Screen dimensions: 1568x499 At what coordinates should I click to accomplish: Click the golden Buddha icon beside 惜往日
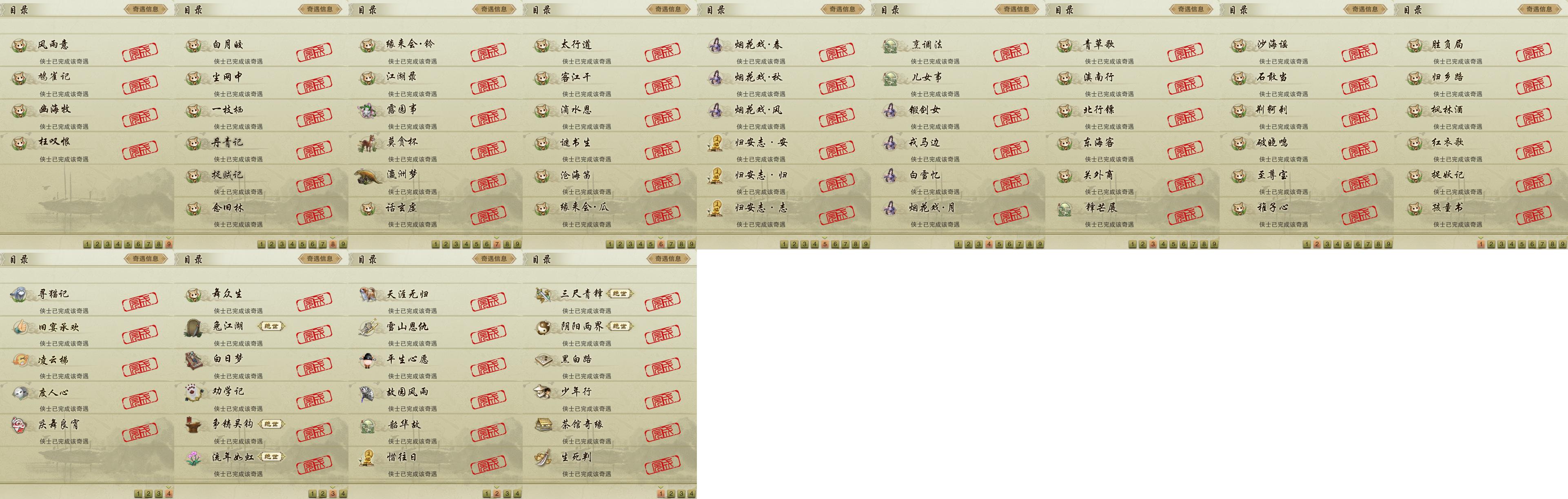click(368, 457)
